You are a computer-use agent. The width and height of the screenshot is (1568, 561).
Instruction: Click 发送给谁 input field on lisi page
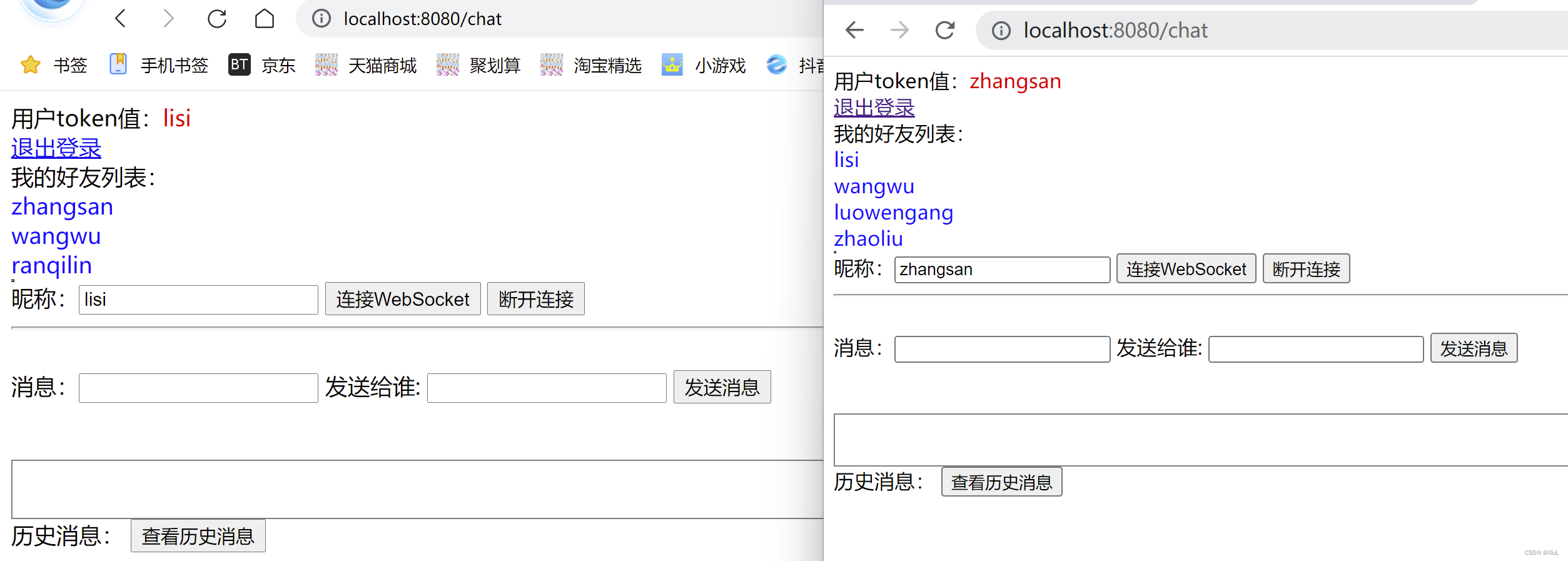coord(547,388)
